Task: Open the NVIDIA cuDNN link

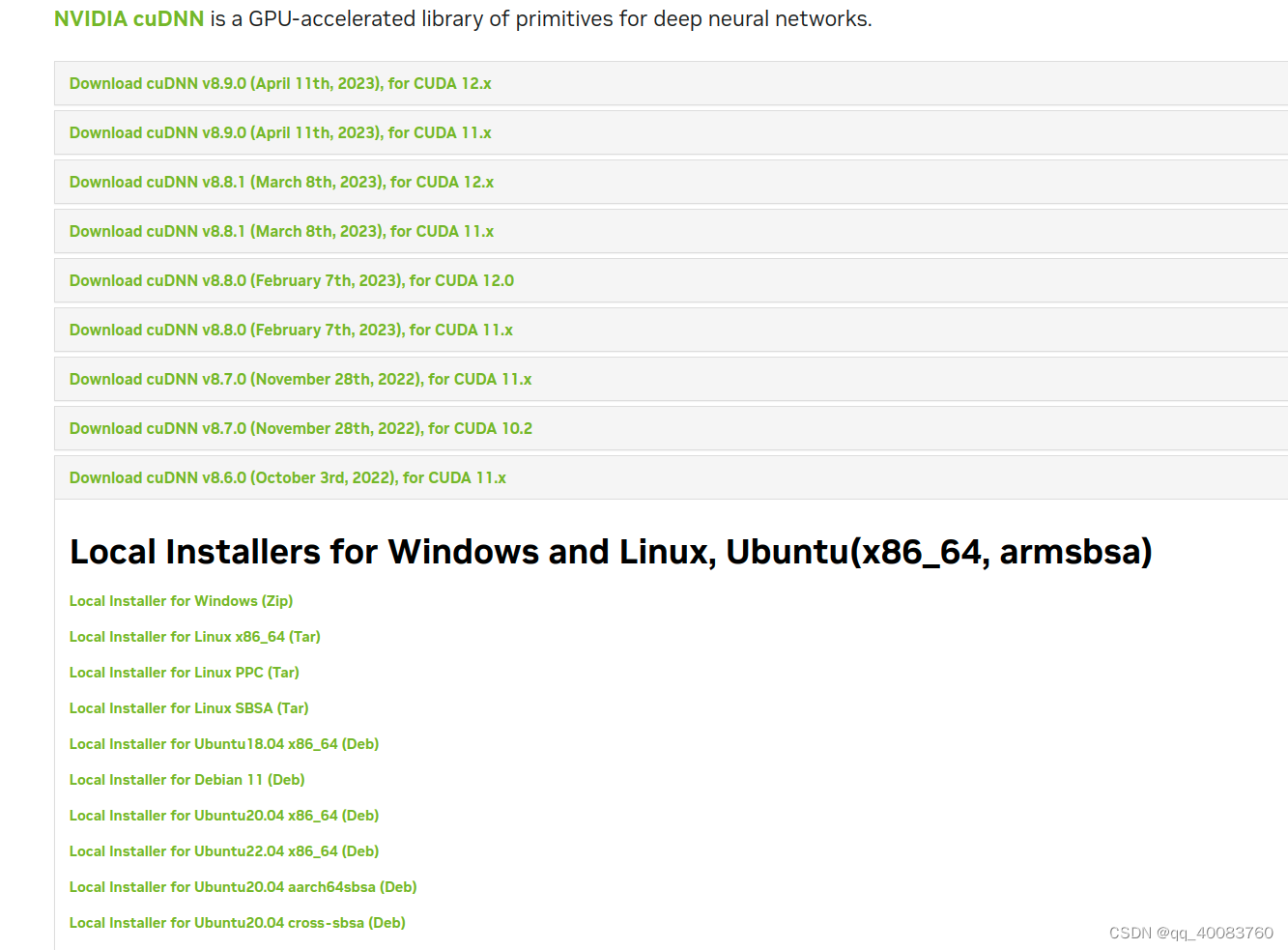Action: 129,17
